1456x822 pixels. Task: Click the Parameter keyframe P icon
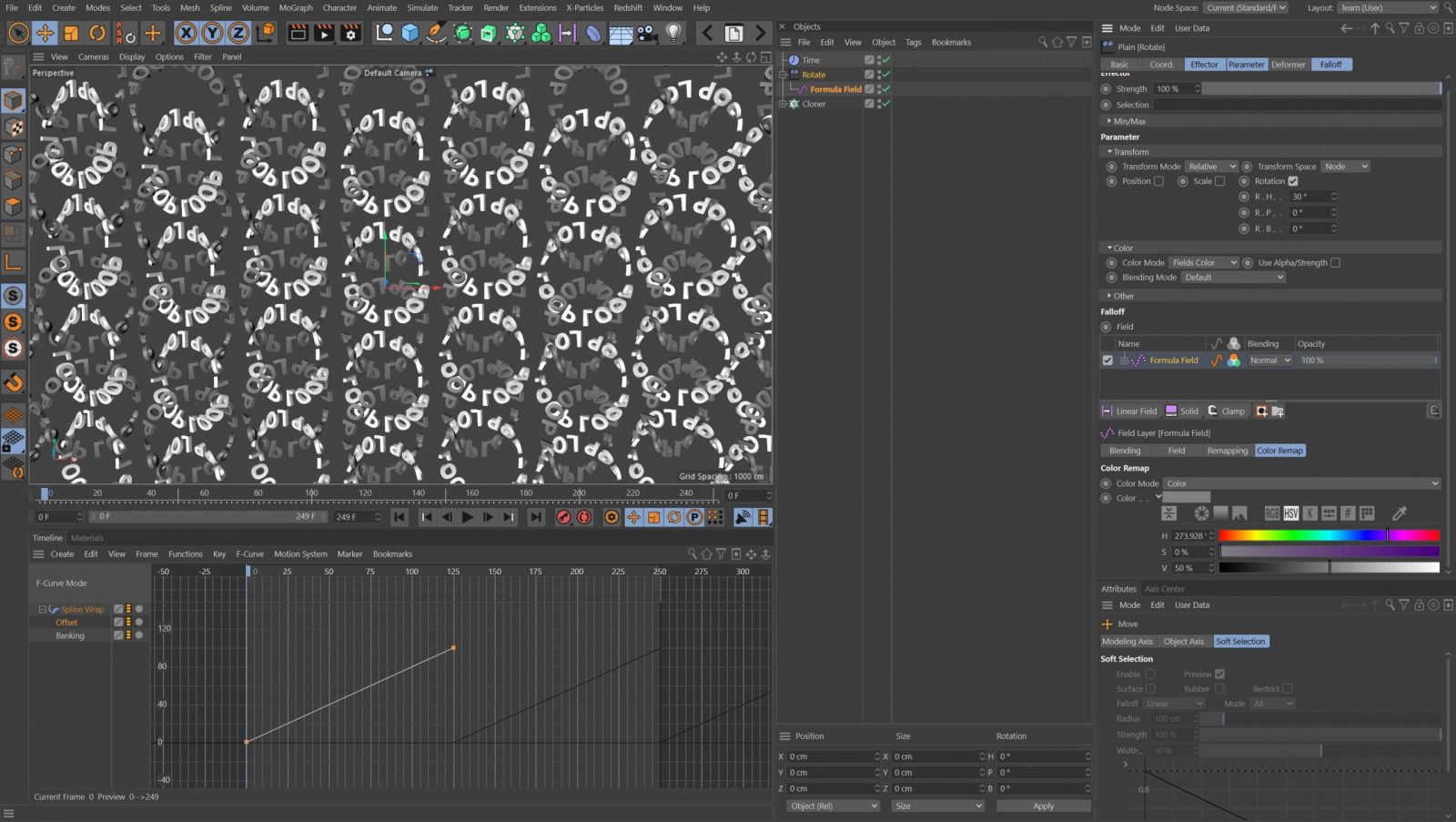[x=694, y=517]
